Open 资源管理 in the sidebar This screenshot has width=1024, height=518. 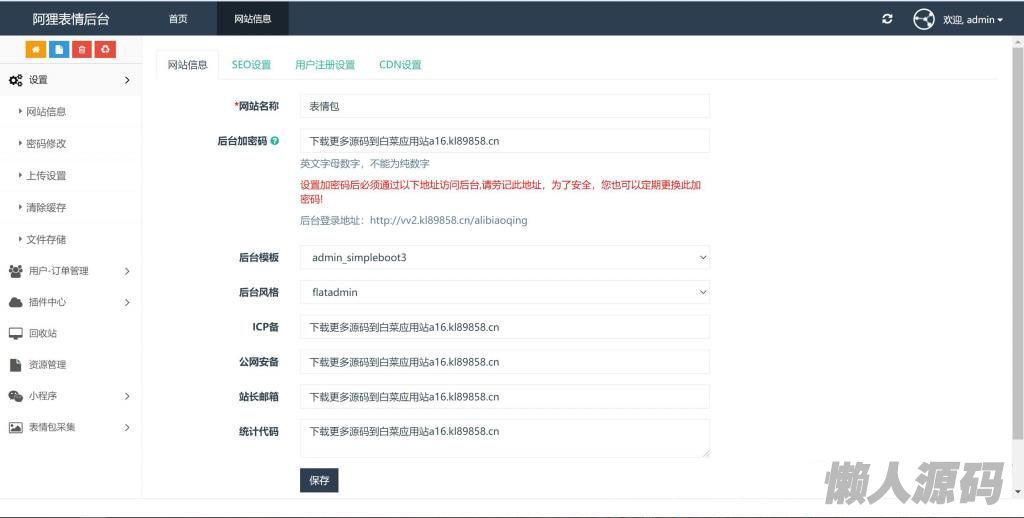(x=47, y=365)
